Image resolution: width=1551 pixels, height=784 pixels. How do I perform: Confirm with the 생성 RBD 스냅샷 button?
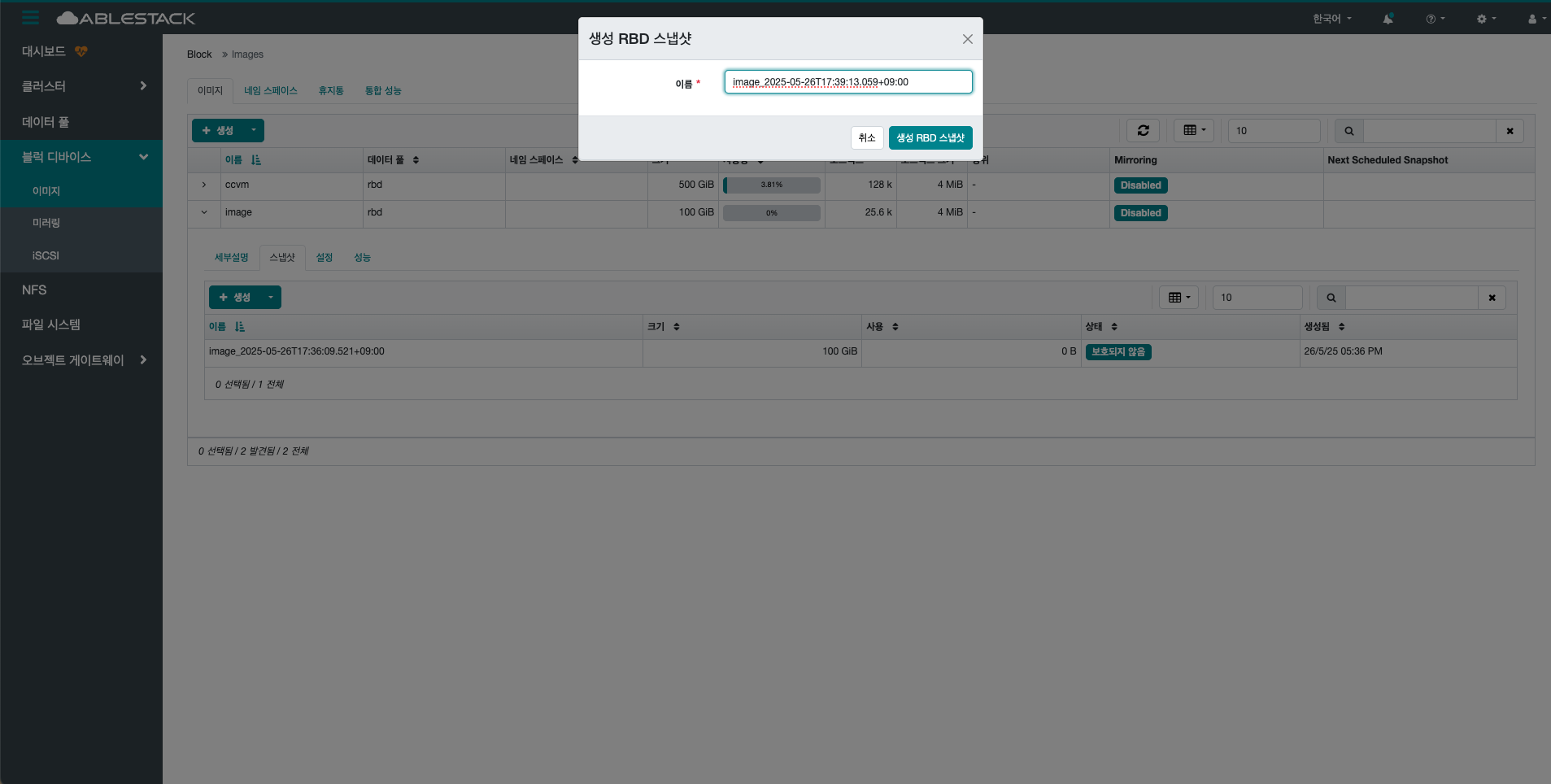930,137
